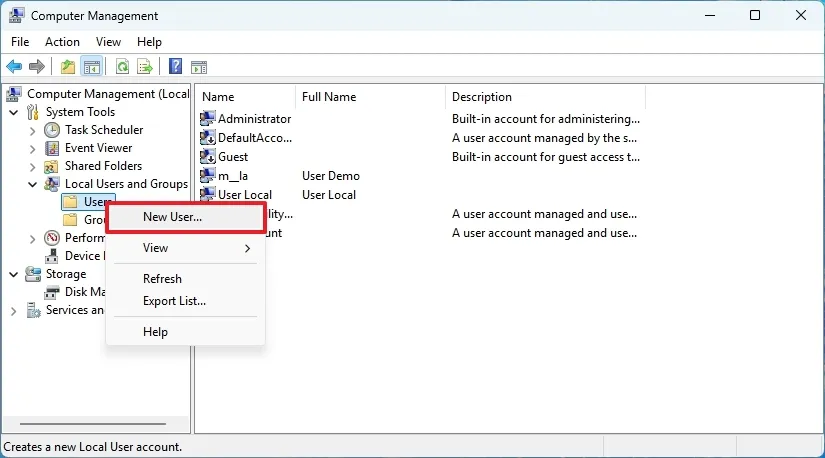Maximize the Computer Management window
The width and height of the screenshot is (825, 458).
(x=754, y=15)
